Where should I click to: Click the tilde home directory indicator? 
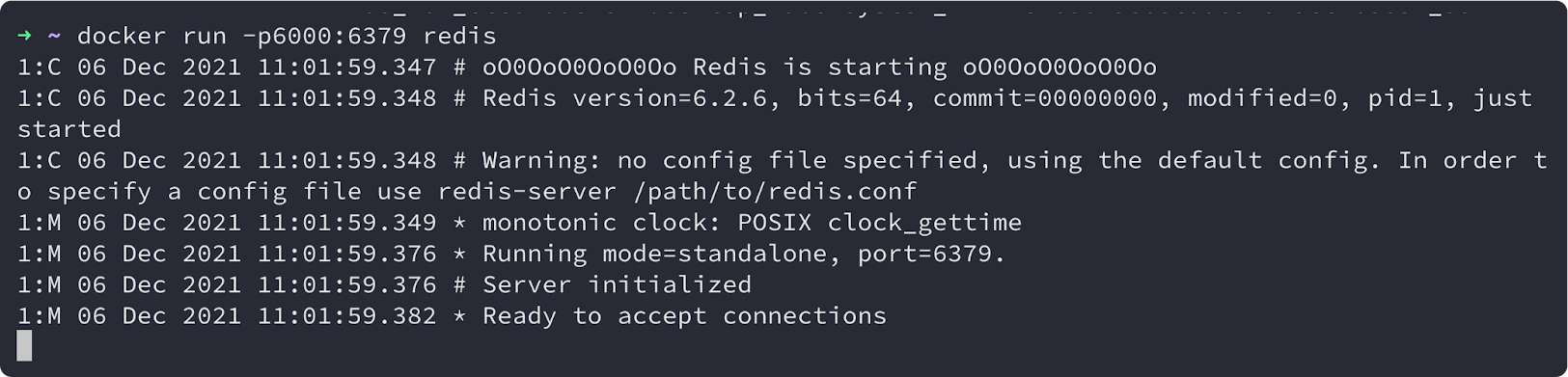pos(54,36)
